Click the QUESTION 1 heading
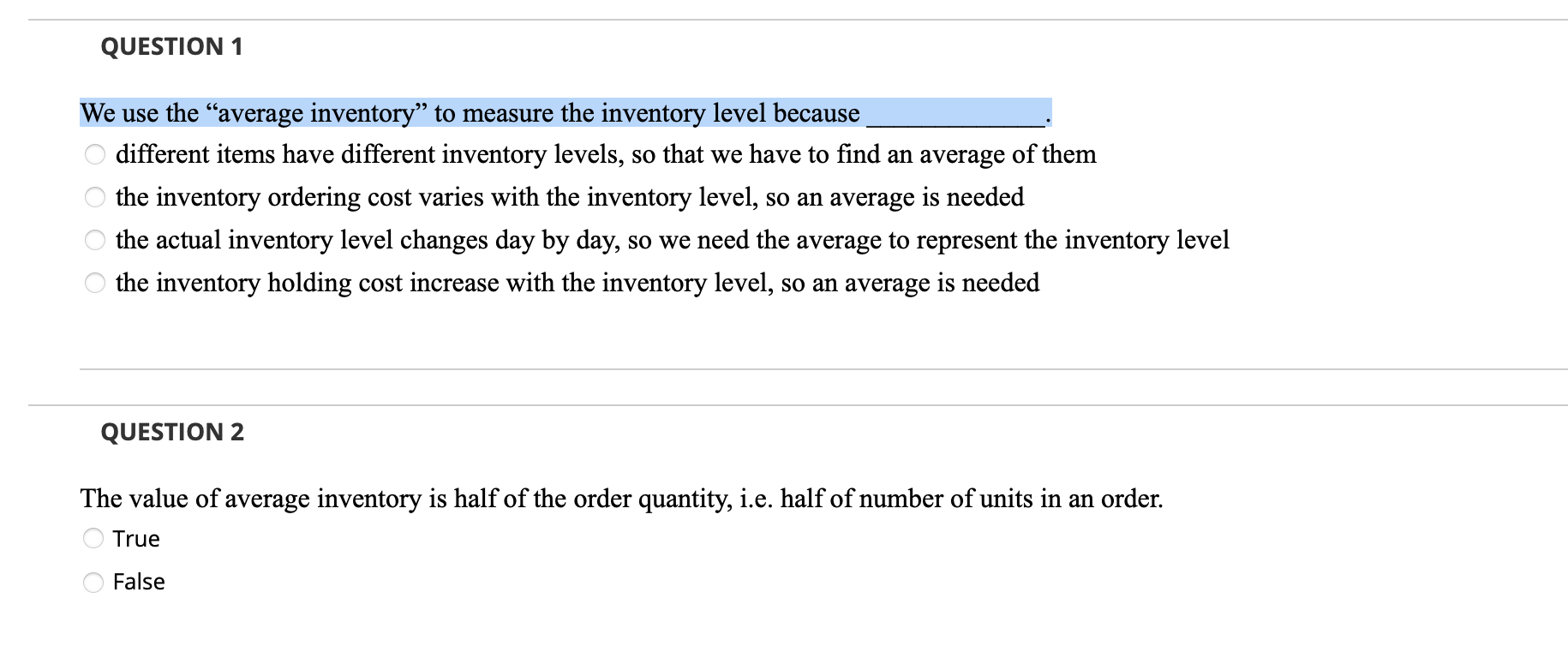The width and height of the screenshot is (1568, 658). point(171,46)
